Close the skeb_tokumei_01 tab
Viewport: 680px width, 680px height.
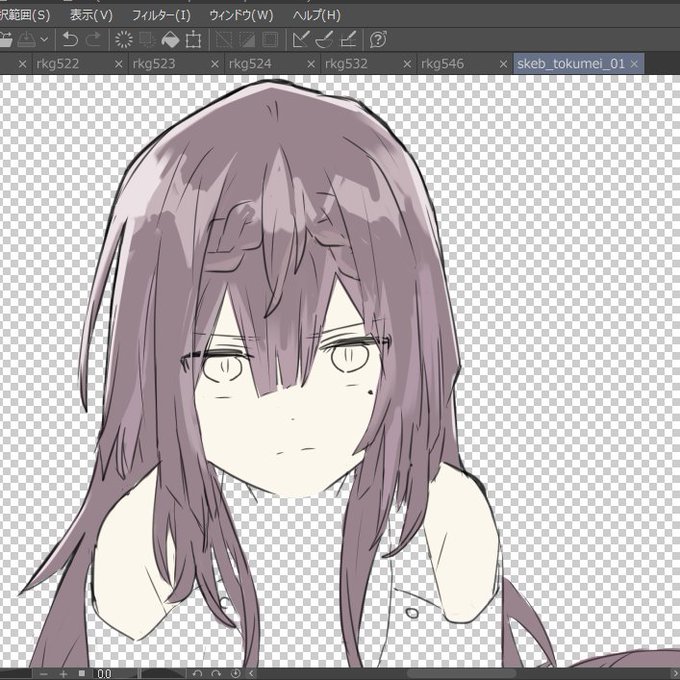634,64
